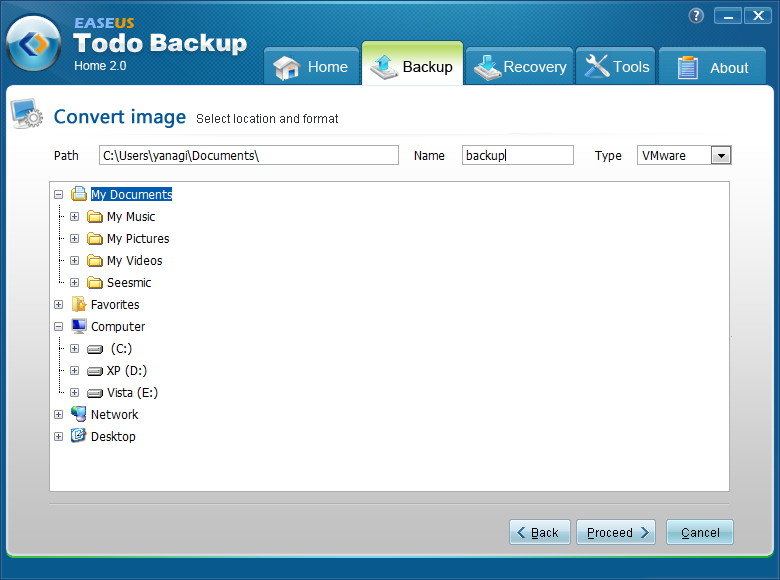Select the My Music label

pyautogui.click(x=131, y=216)
